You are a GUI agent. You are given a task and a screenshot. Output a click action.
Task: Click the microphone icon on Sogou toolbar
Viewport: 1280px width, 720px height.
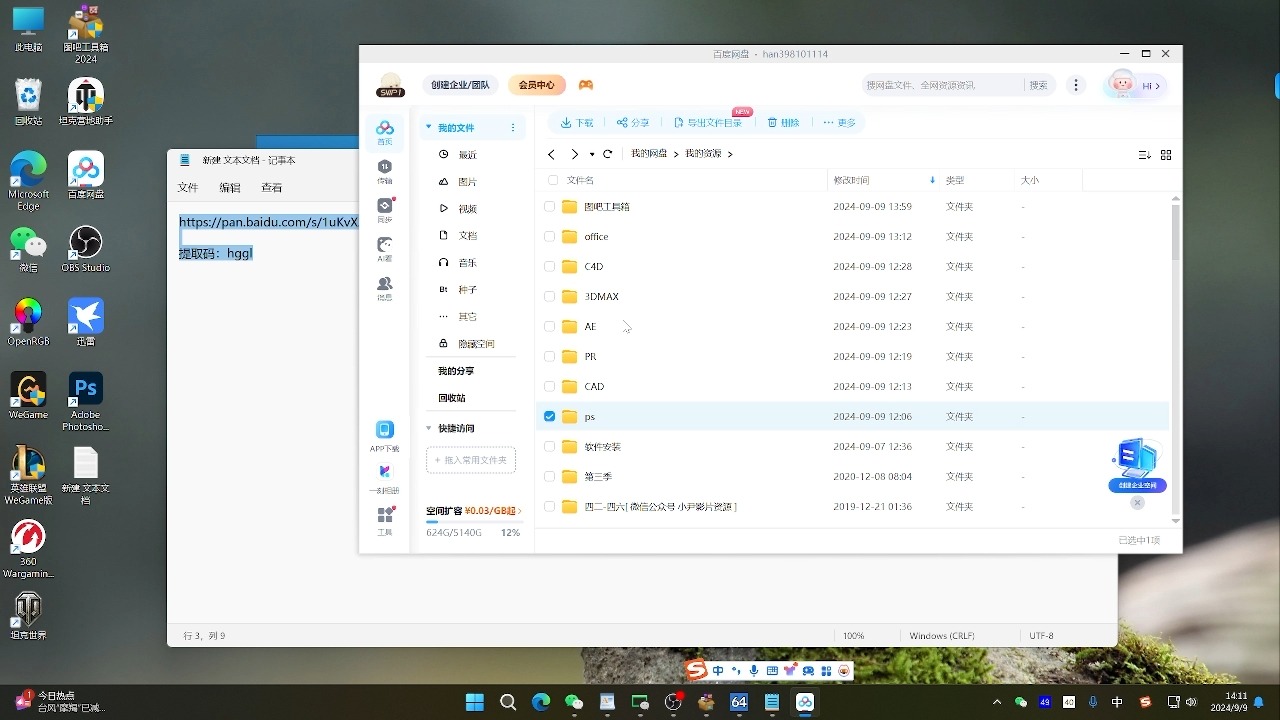click(x=754, y=671)
